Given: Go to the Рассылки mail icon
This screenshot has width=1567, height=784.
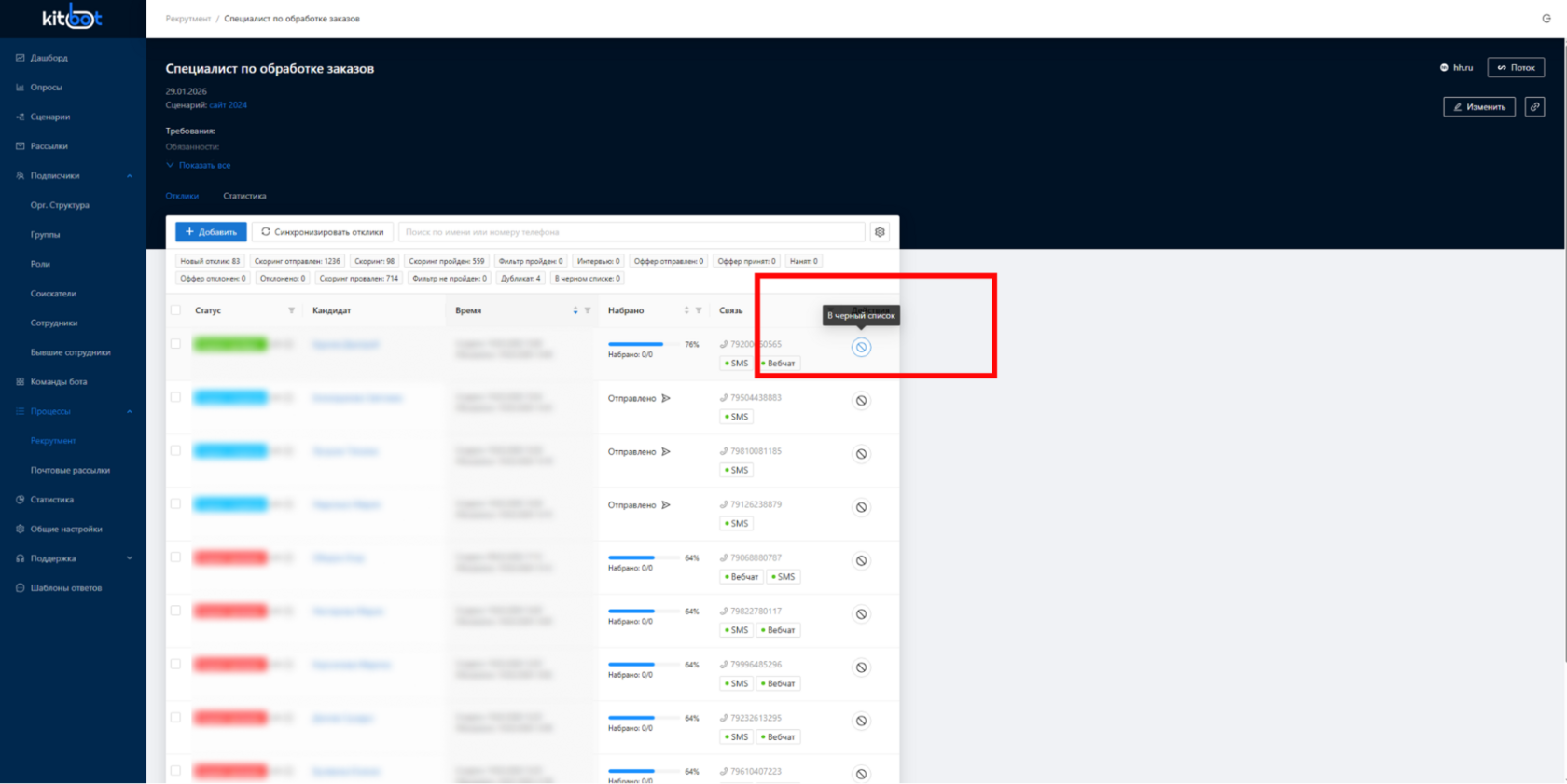Looking at the screenshot, I should 20,146.
